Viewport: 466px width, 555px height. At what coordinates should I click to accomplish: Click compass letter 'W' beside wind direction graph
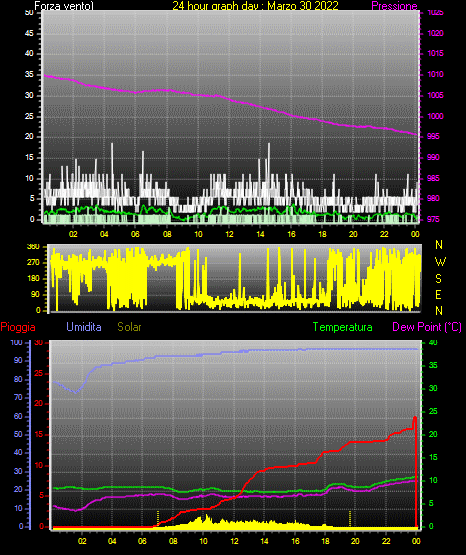(x=440, y=262)
